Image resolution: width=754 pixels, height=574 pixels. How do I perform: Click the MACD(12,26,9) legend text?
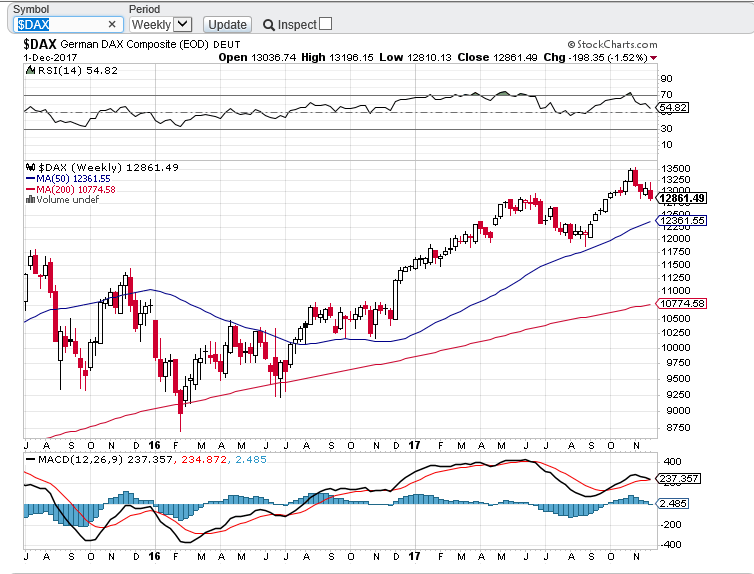(x=80, y=460)
